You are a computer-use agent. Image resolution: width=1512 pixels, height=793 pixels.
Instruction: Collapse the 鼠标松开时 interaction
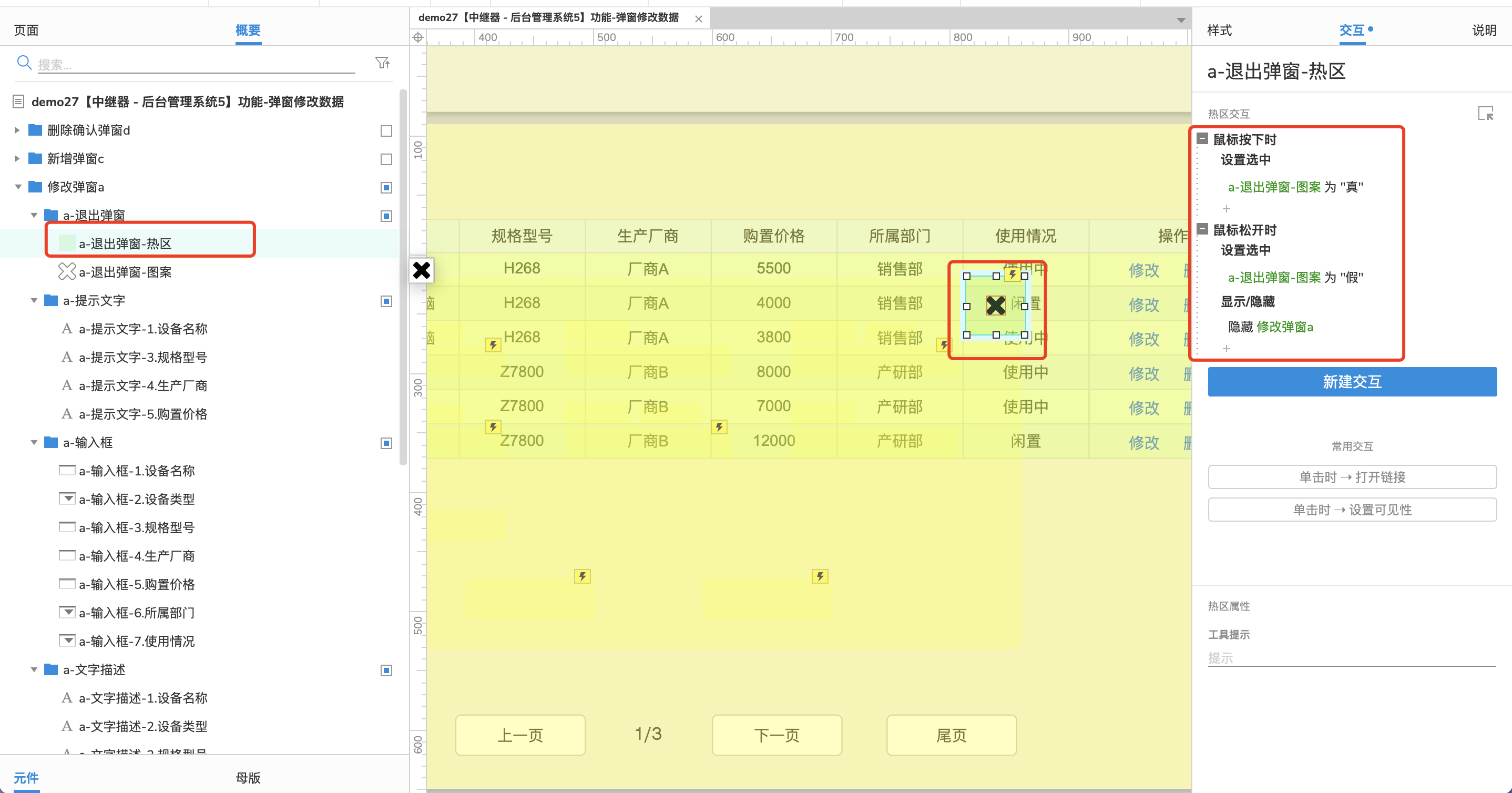click(1203, 229)
